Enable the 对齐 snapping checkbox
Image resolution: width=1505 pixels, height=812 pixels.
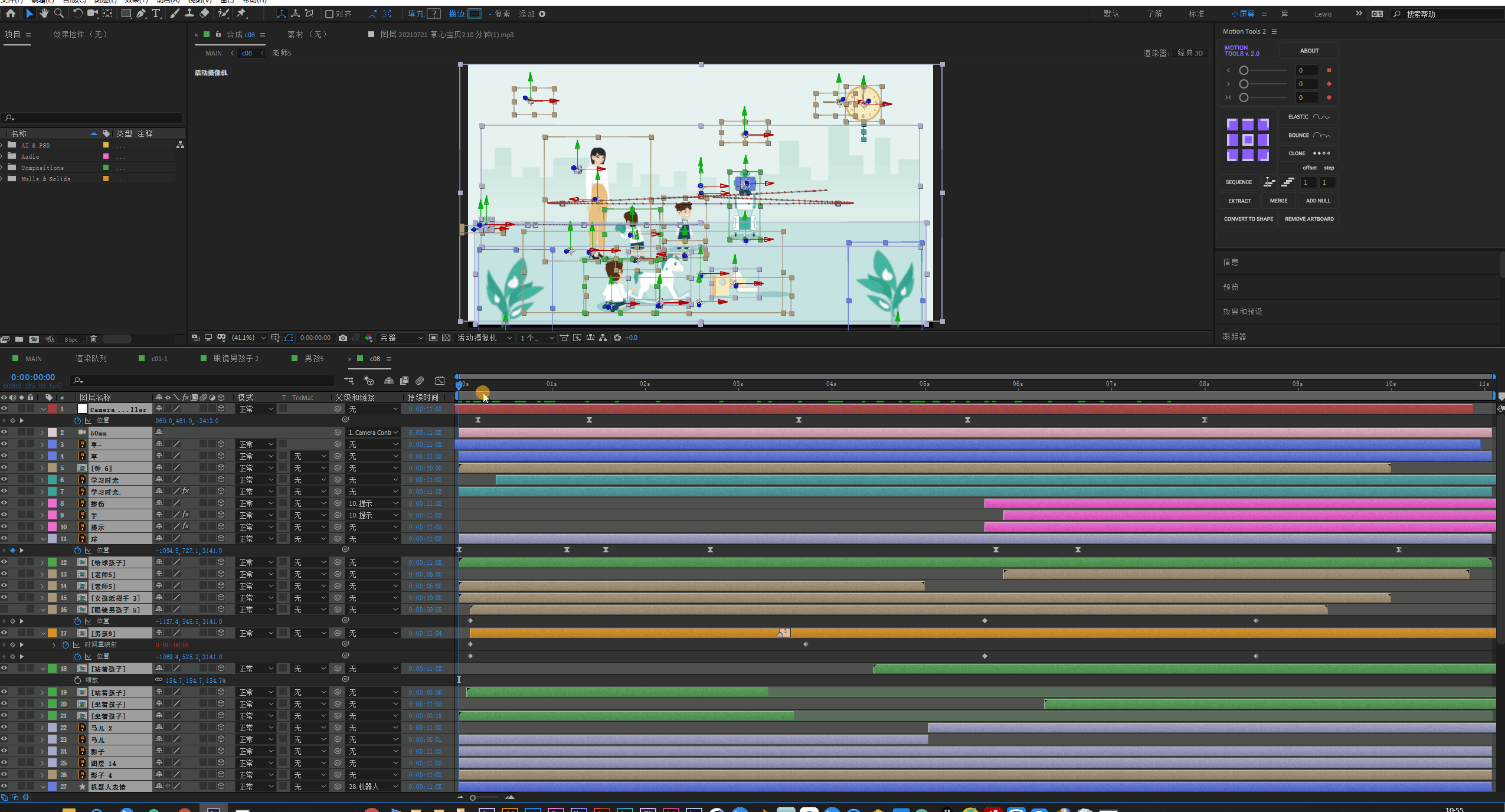pos(329,14)
